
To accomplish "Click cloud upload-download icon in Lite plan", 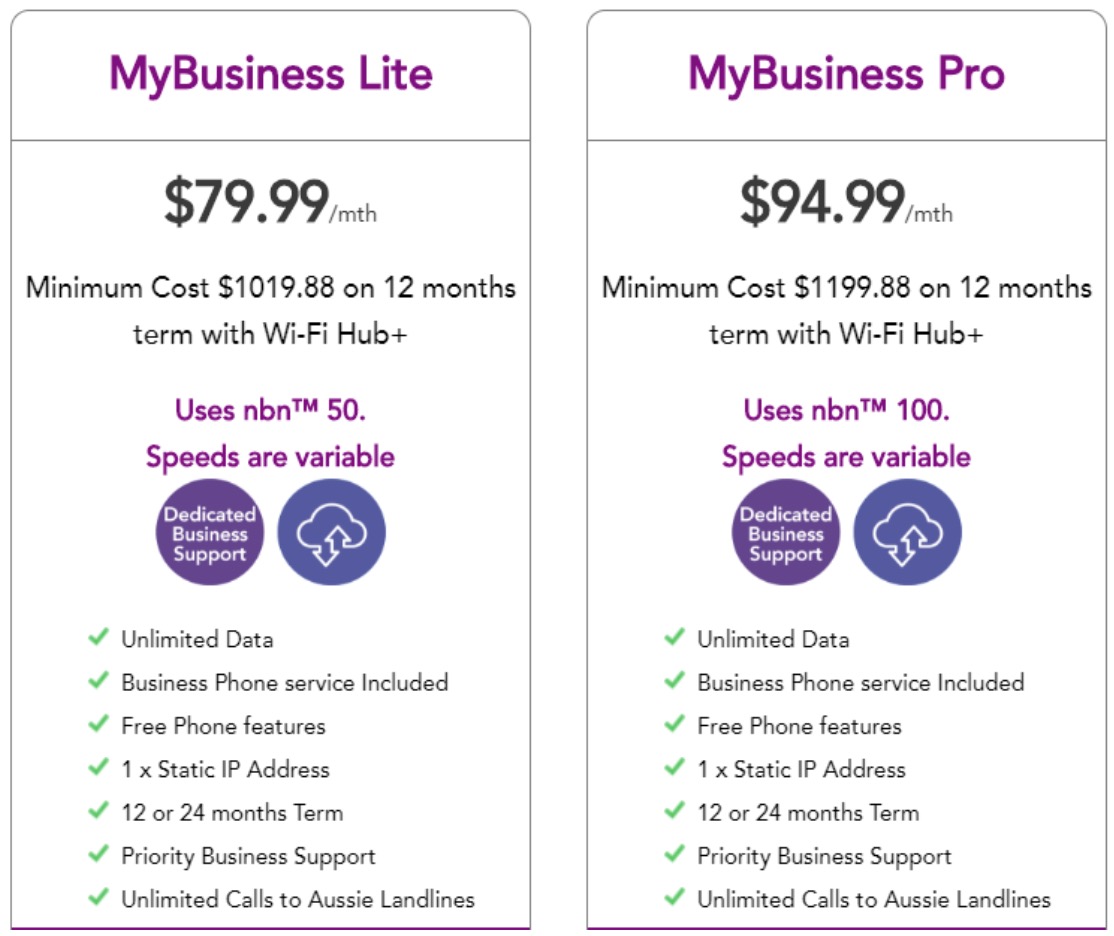I will pyautogui.click(x=331, y=533).
